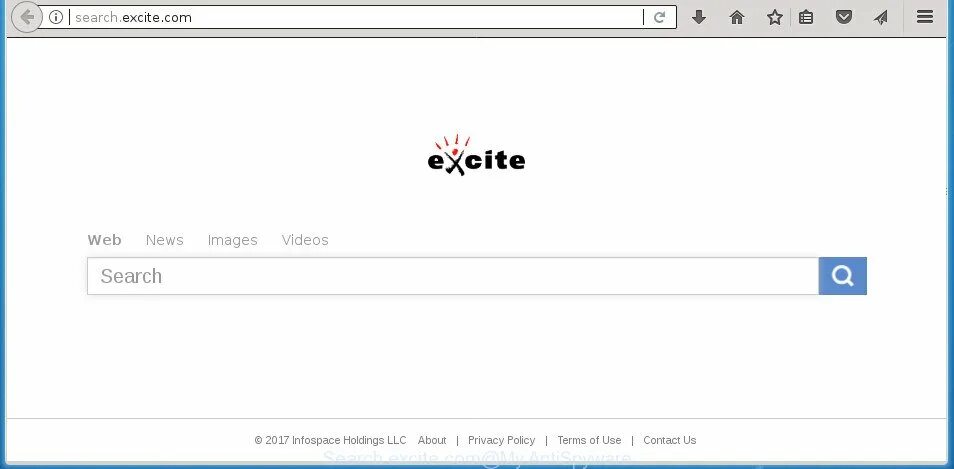The image size is (954, 469).
Task: Focus the Search text field
Action: point(453,276)
